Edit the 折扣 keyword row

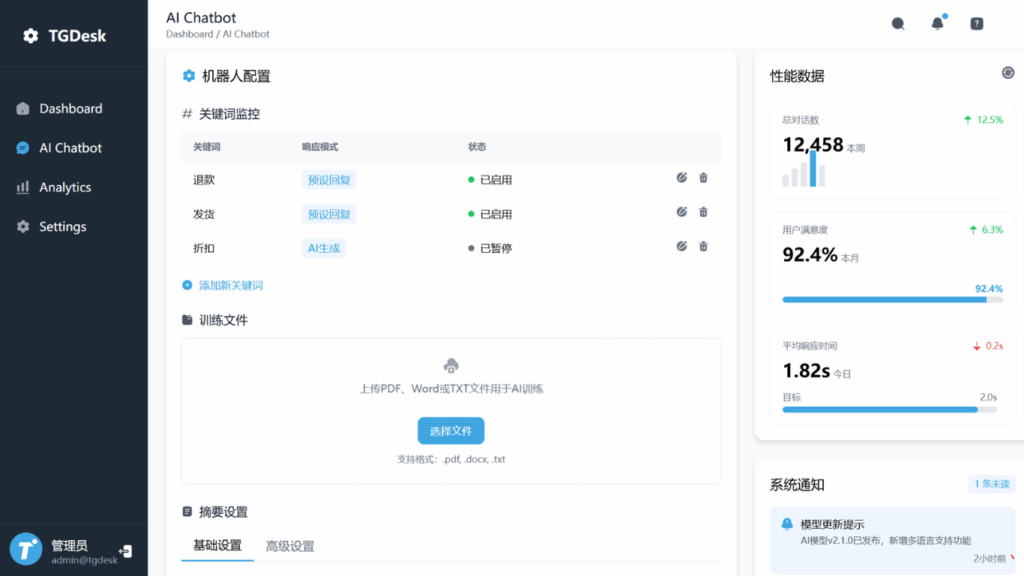pos(682,246)
